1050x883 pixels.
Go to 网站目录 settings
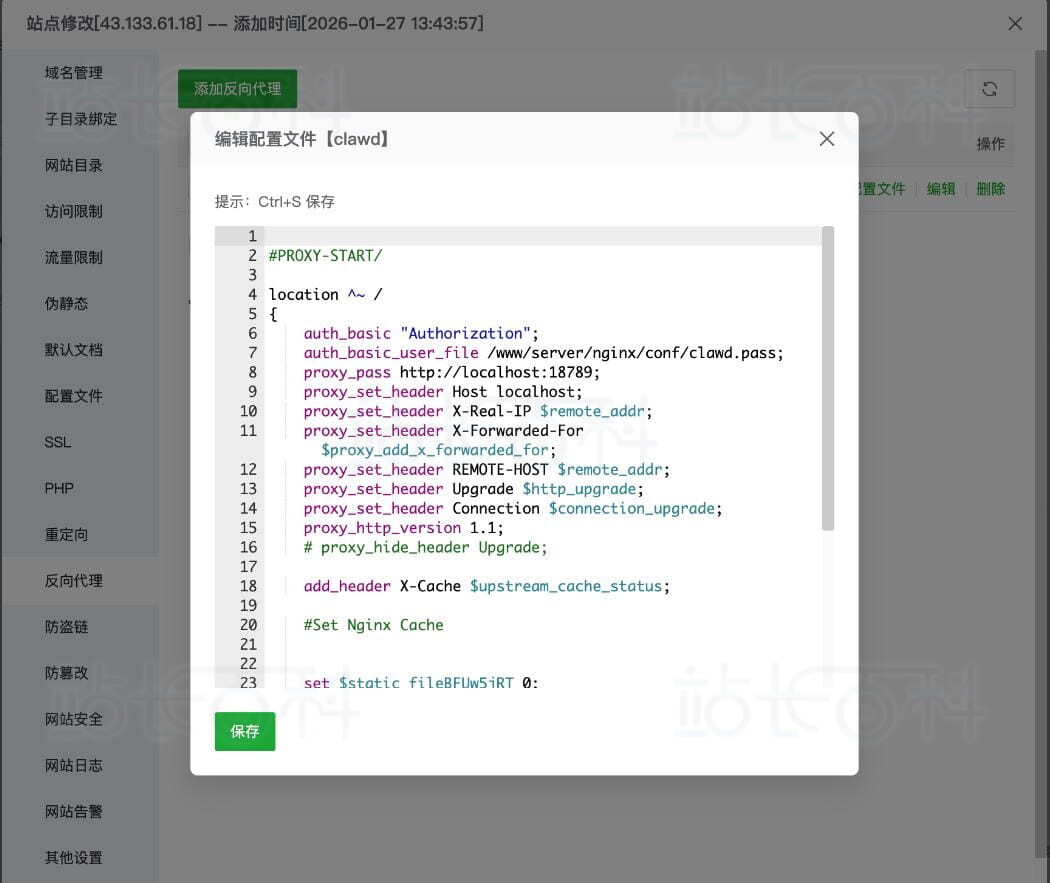74,165
